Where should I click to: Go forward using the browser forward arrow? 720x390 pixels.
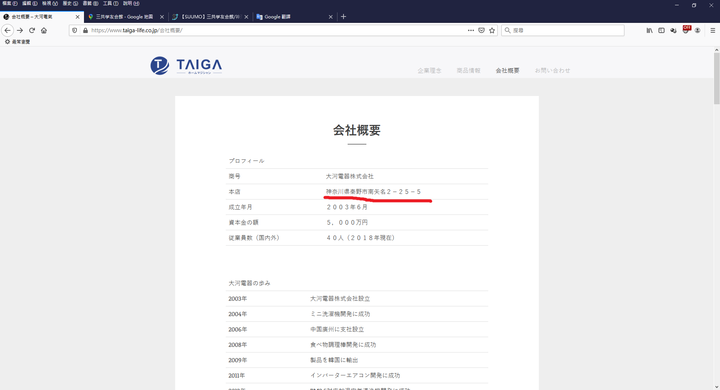click(x=20, y=30)
